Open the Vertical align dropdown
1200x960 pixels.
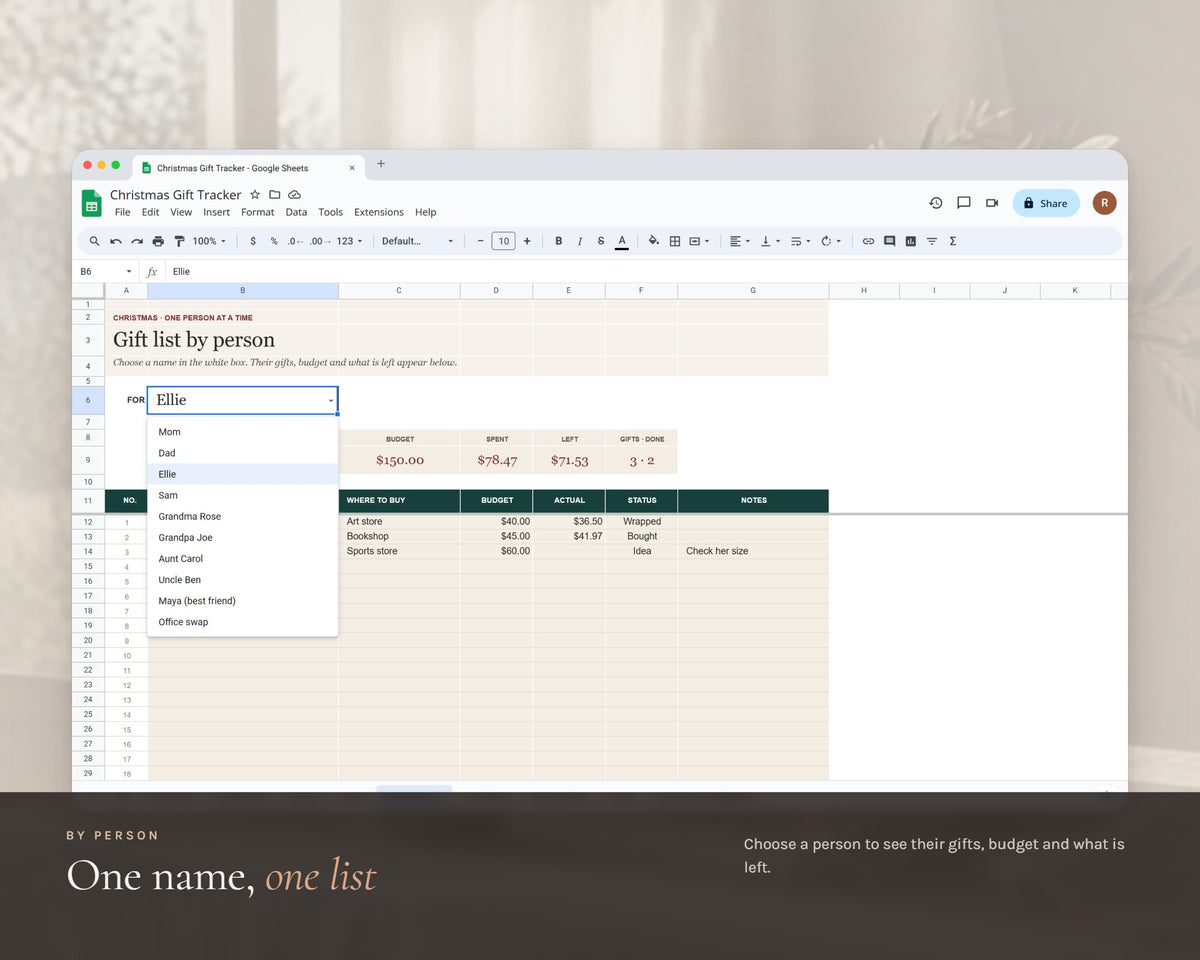pos(770,241)
